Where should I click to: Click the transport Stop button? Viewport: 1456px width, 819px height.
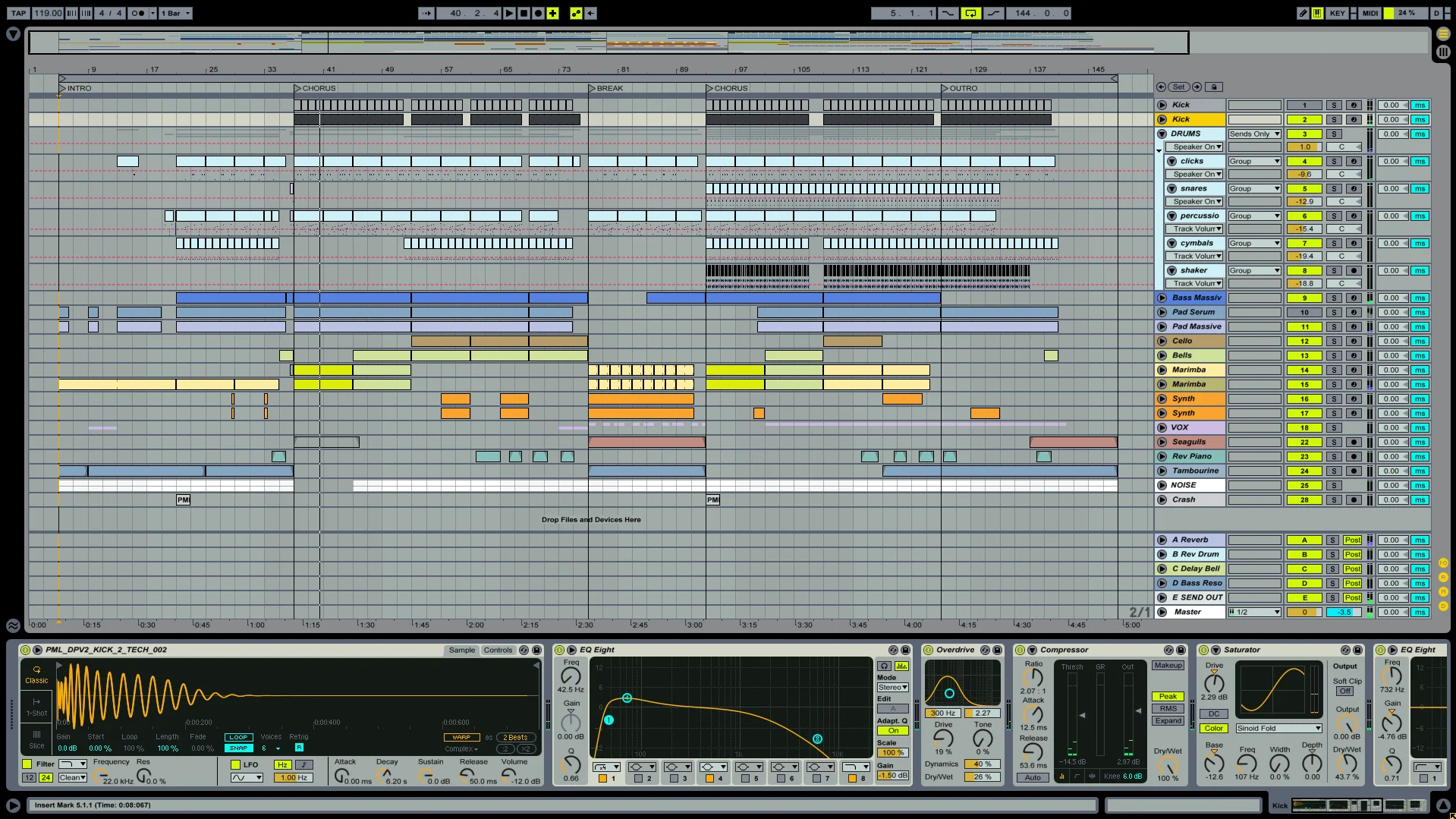tap(524, 13)
